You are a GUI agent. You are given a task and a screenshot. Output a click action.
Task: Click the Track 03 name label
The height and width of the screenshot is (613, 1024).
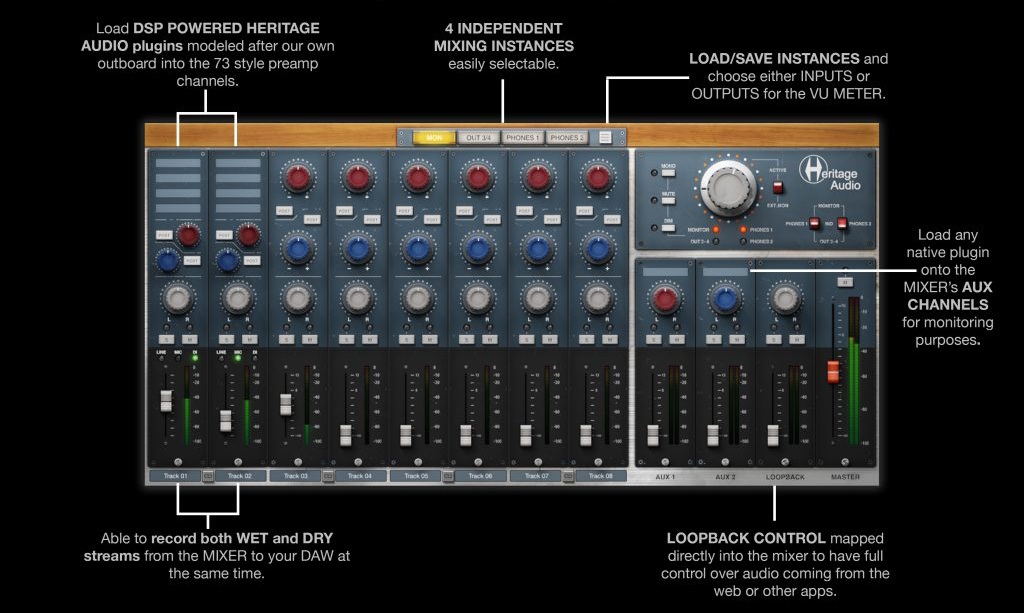click(295, 476)
